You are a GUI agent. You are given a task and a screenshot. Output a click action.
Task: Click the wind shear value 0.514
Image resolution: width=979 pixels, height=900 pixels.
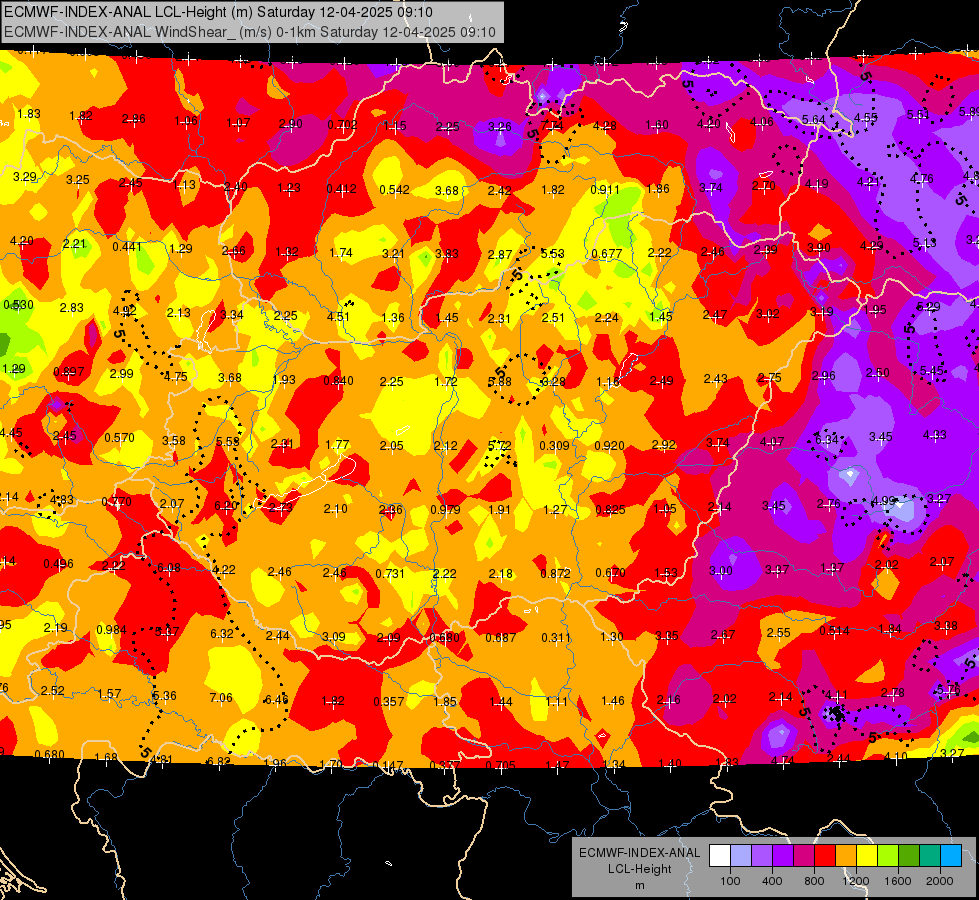[x=835, y=631]
